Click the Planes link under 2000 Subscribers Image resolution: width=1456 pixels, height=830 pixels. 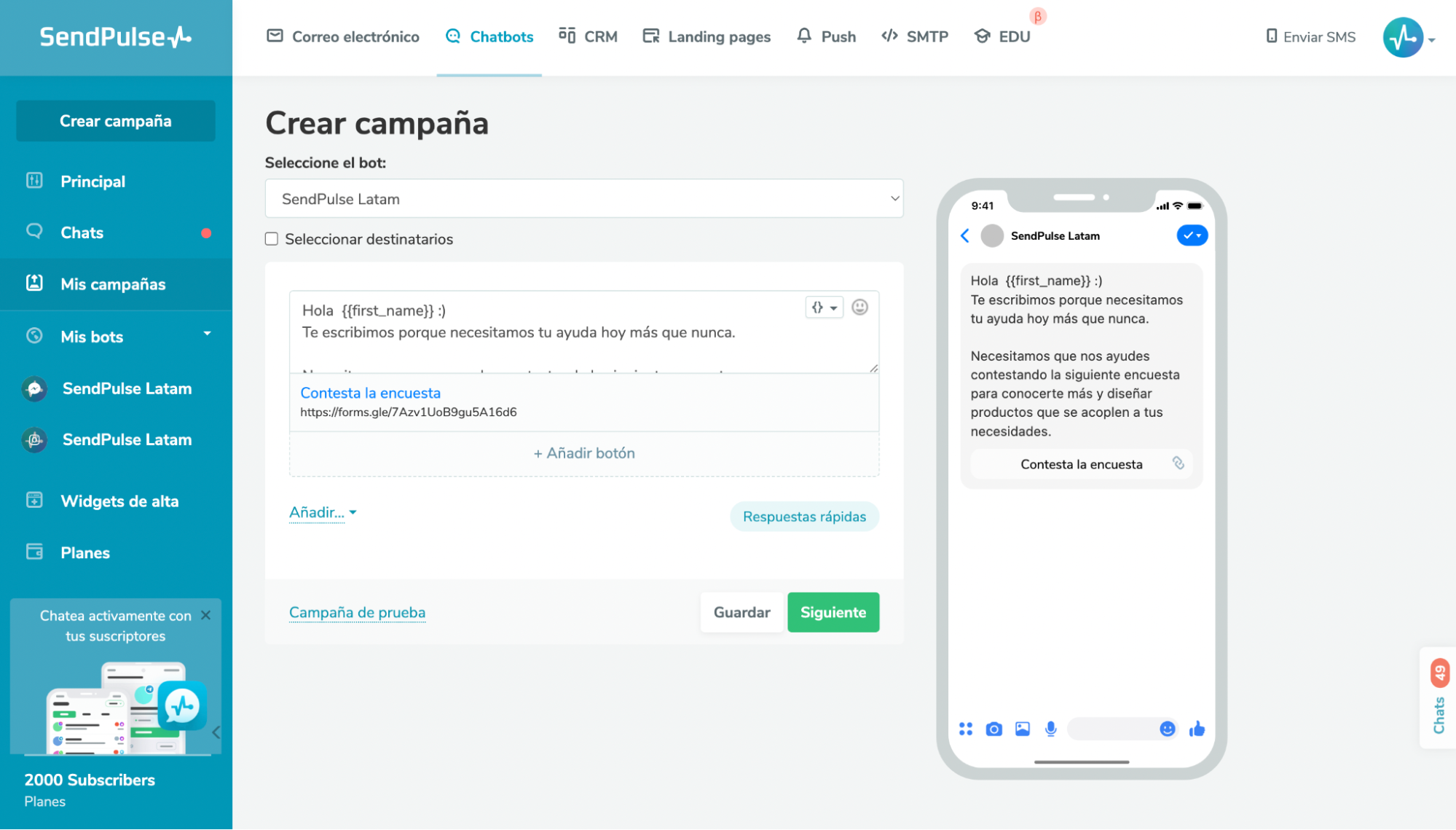tap(44, 802)
